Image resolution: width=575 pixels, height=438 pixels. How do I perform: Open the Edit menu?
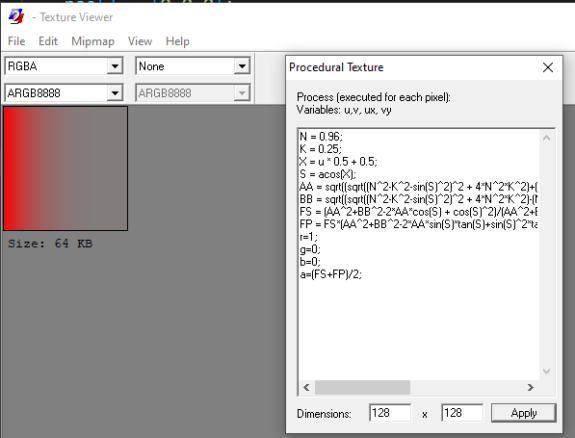coord(48,41)
